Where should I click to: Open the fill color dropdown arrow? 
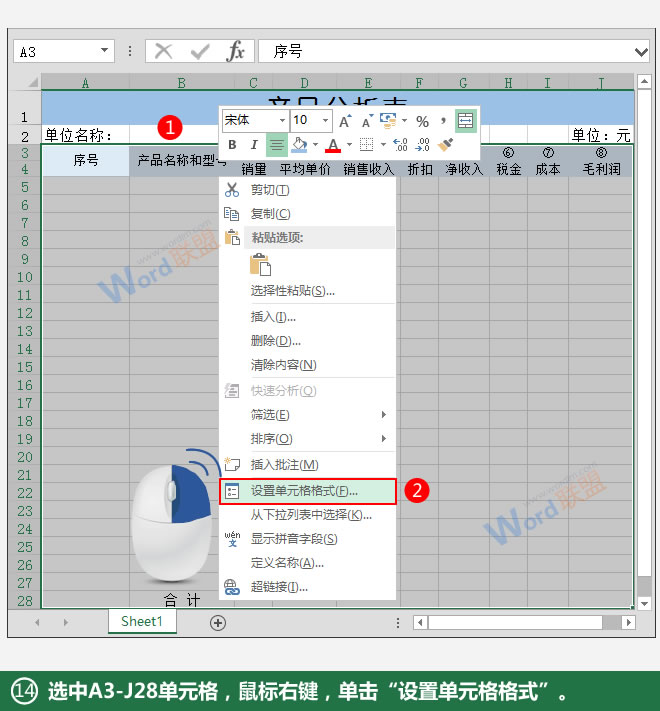[x=315, y=145]
